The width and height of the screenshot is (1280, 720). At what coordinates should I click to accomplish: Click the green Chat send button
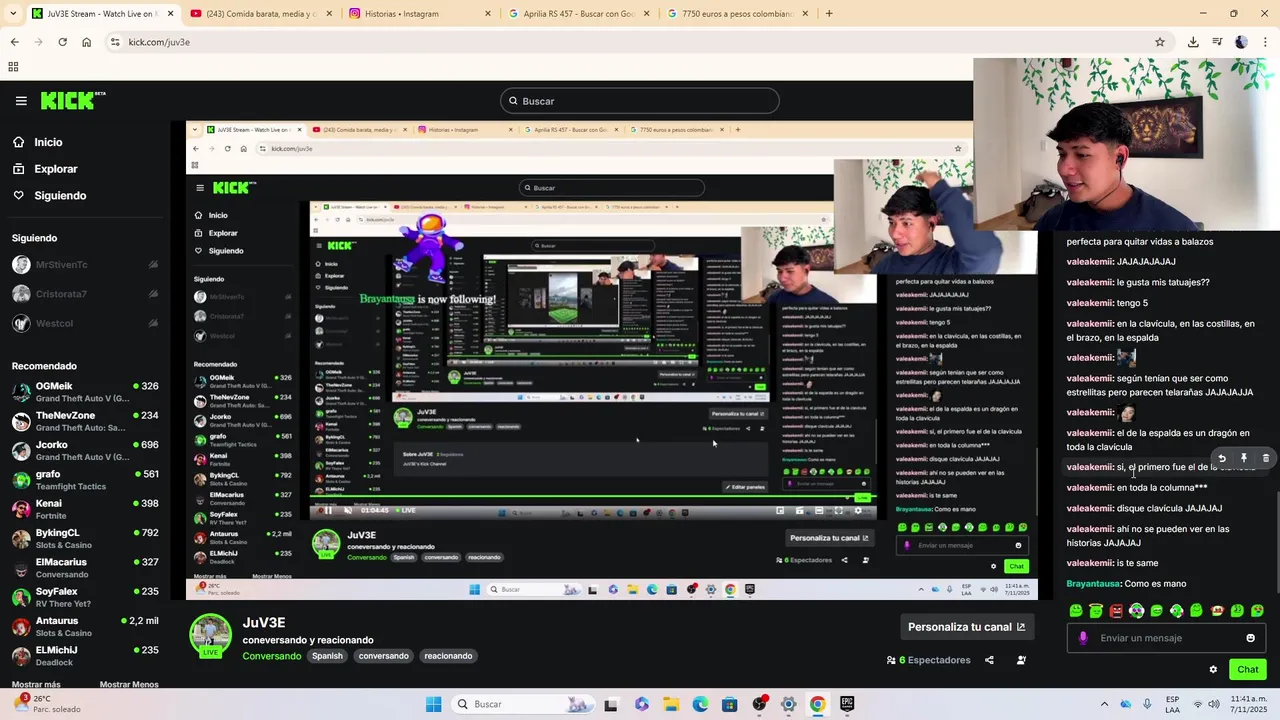point(1248,670)
